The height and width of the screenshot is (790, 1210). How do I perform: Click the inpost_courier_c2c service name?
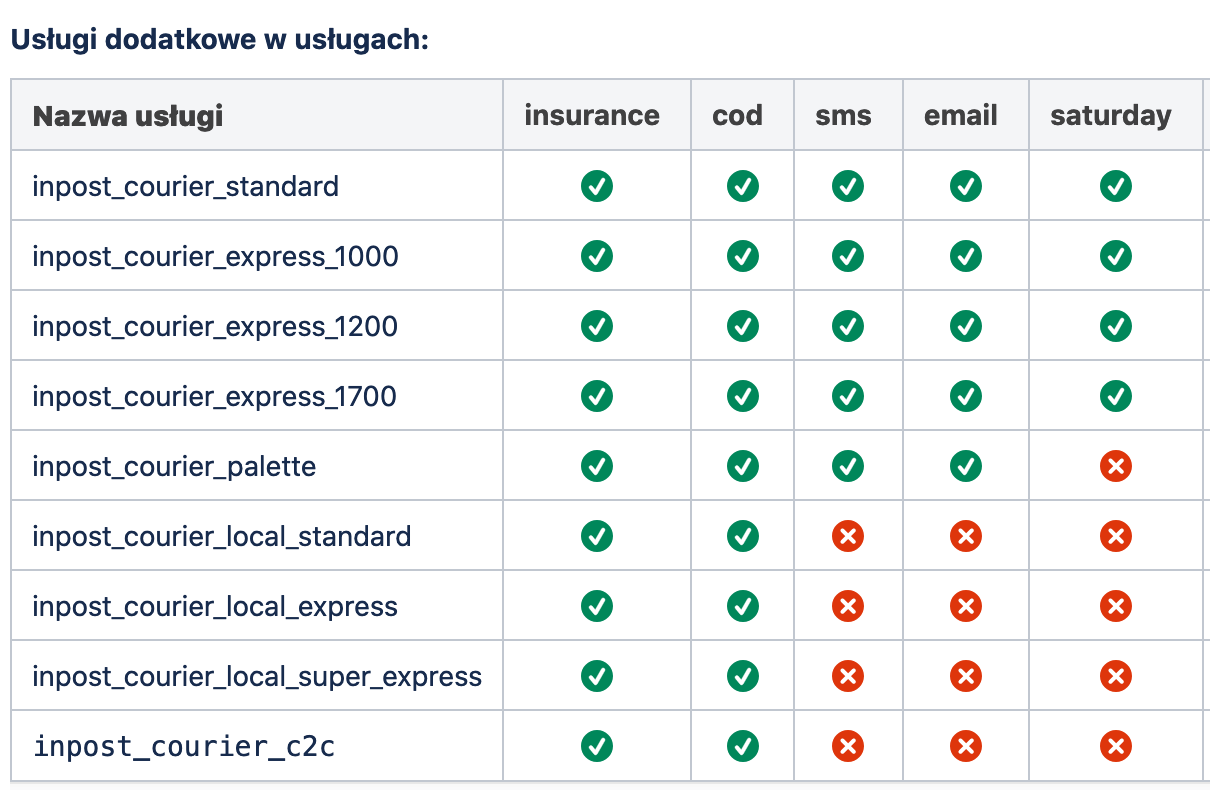pyautogui.click(x=184, y=747)
